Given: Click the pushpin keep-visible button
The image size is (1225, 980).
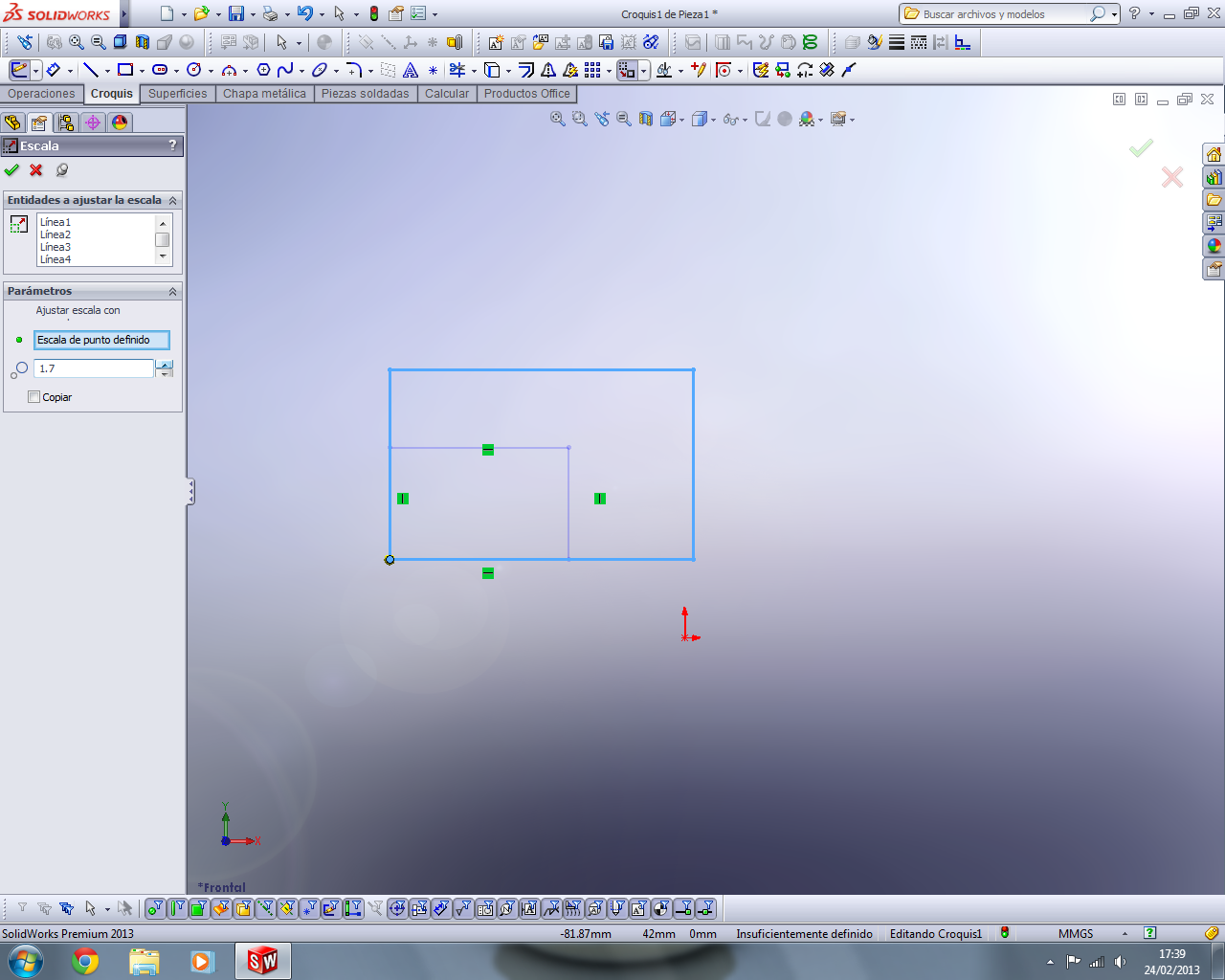Looking at the screenshot, I should point(62,169).
